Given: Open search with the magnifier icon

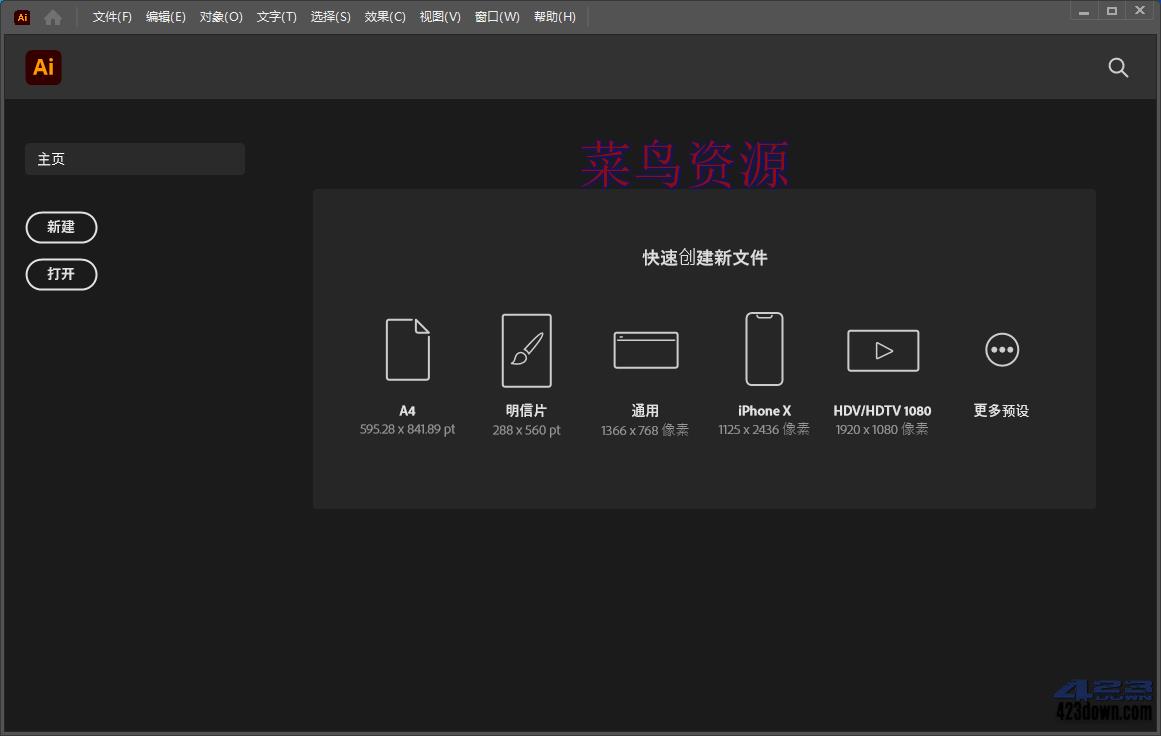Looking at the screenshot, I should click(x=1118, y=68).
